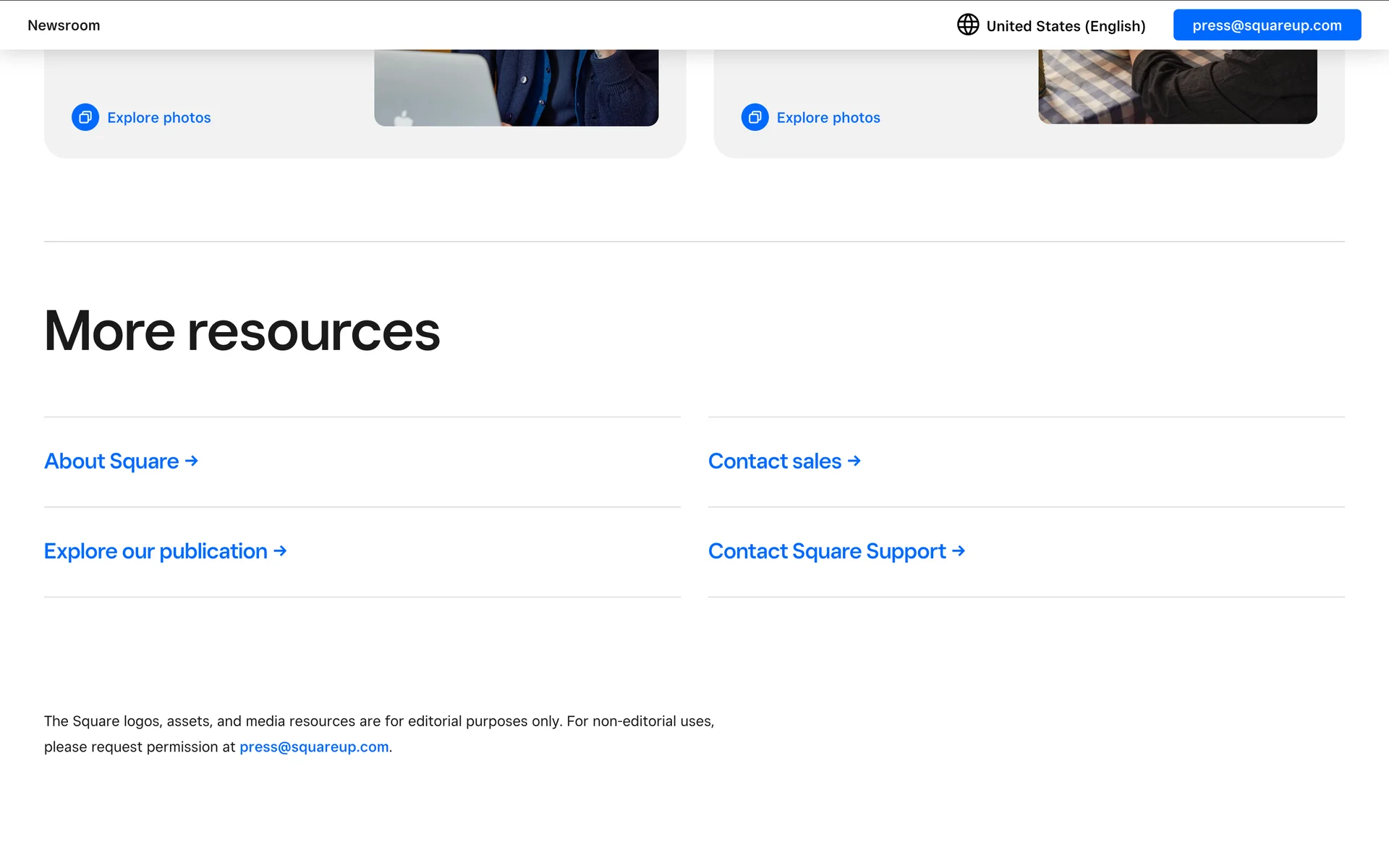Click the globe language icon
Image resolution: width=1389 pixels, height=868 pixels.
point(967,25)
